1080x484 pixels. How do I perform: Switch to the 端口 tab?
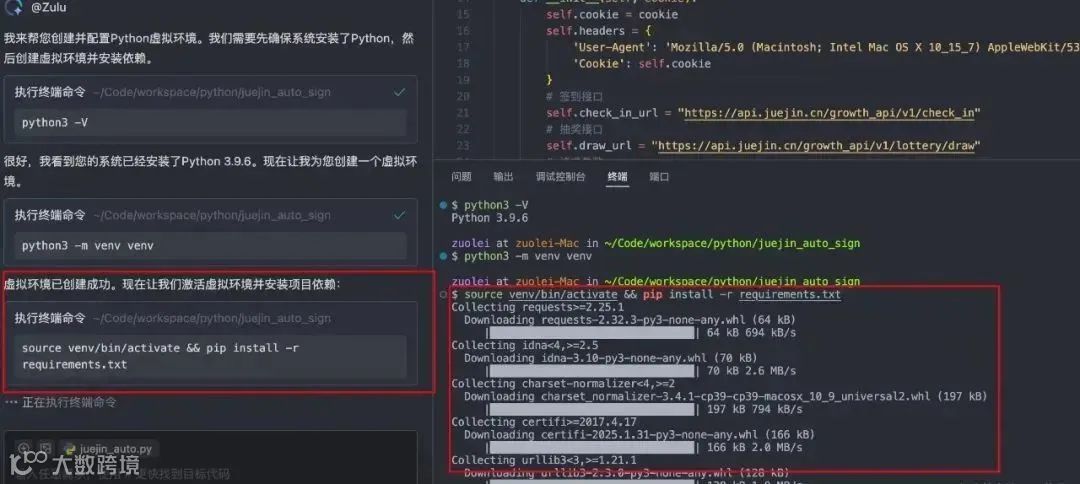(659, 177)
